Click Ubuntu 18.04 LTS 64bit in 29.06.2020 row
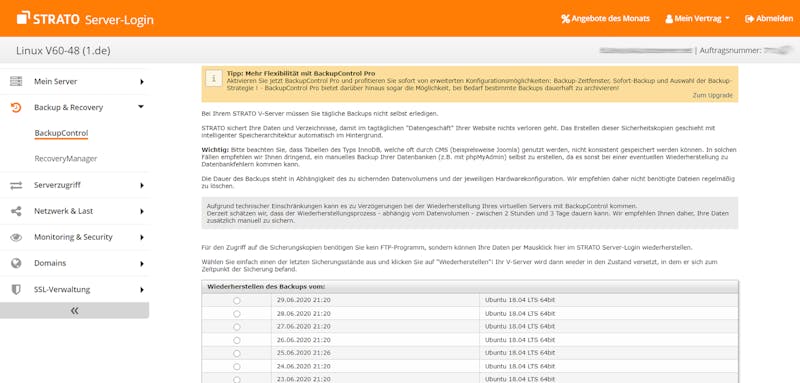This screenshot has width=800, height=383. click(x=520, y=300)
